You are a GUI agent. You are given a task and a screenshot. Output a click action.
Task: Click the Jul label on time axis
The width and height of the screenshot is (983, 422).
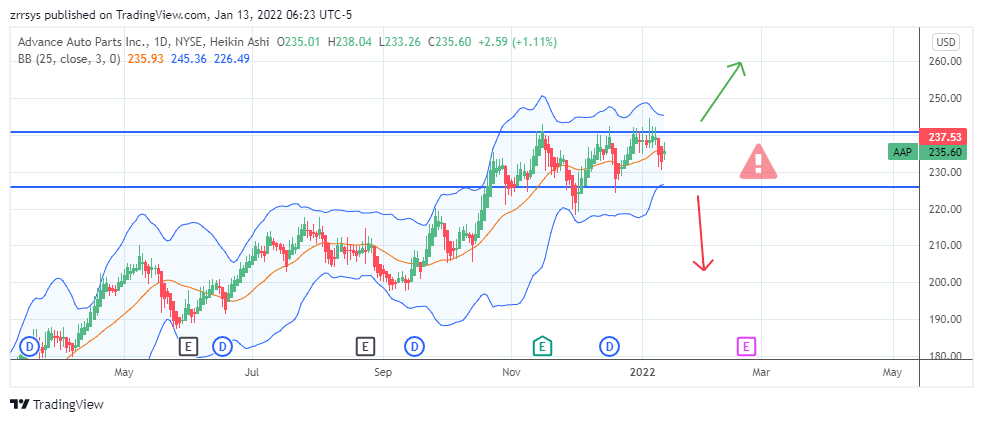coord(252,372)
